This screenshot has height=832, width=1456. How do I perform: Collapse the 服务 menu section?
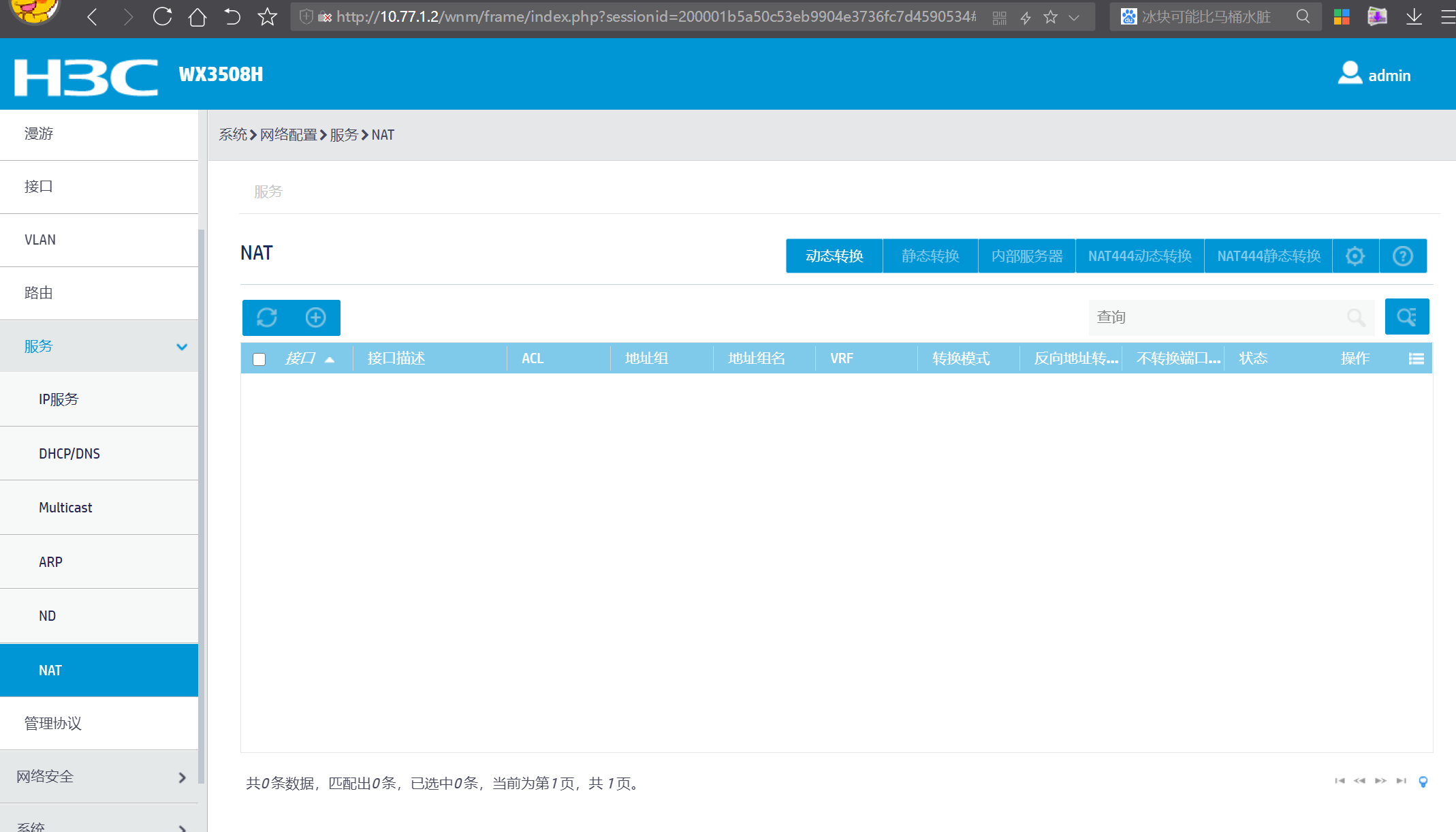click(182, 347)
